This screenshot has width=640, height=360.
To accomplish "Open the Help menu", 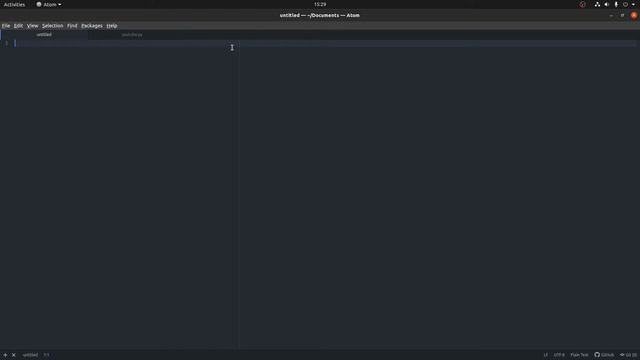I will (x=112, y=26).
